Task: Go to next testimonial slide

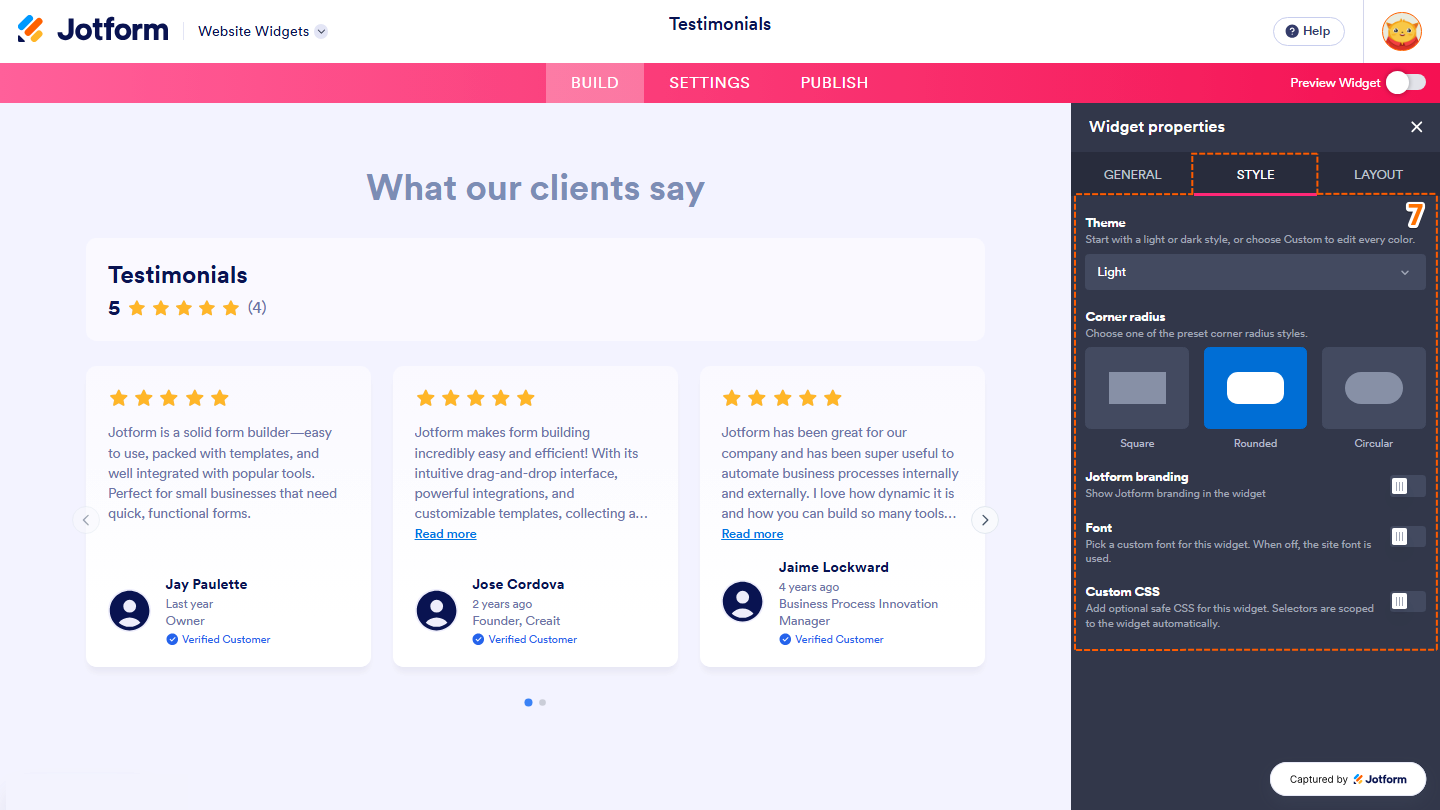Action: (x=985, y=520)
